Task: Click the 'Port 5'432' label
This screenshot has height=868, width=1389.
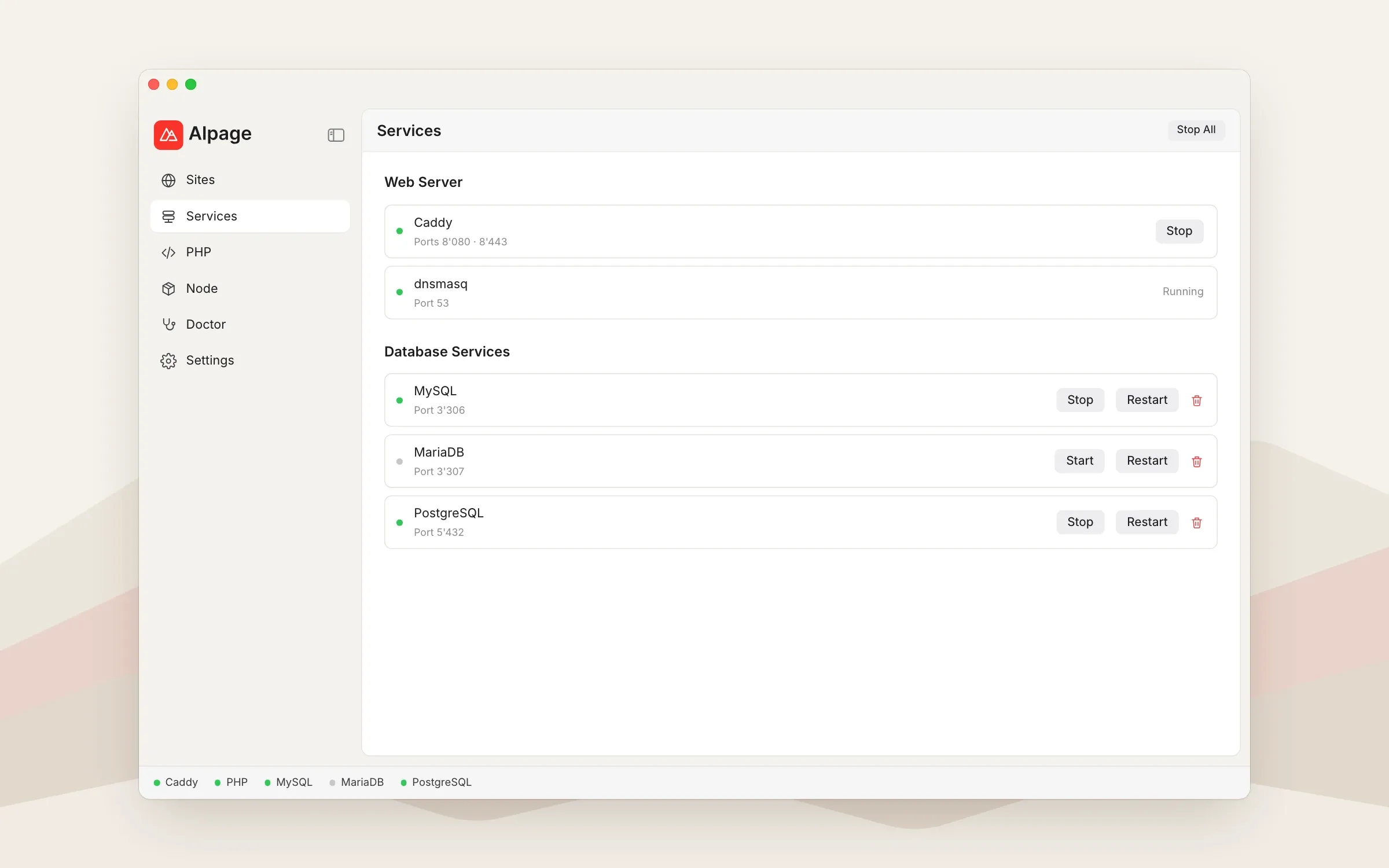Action: coord(439,532)
